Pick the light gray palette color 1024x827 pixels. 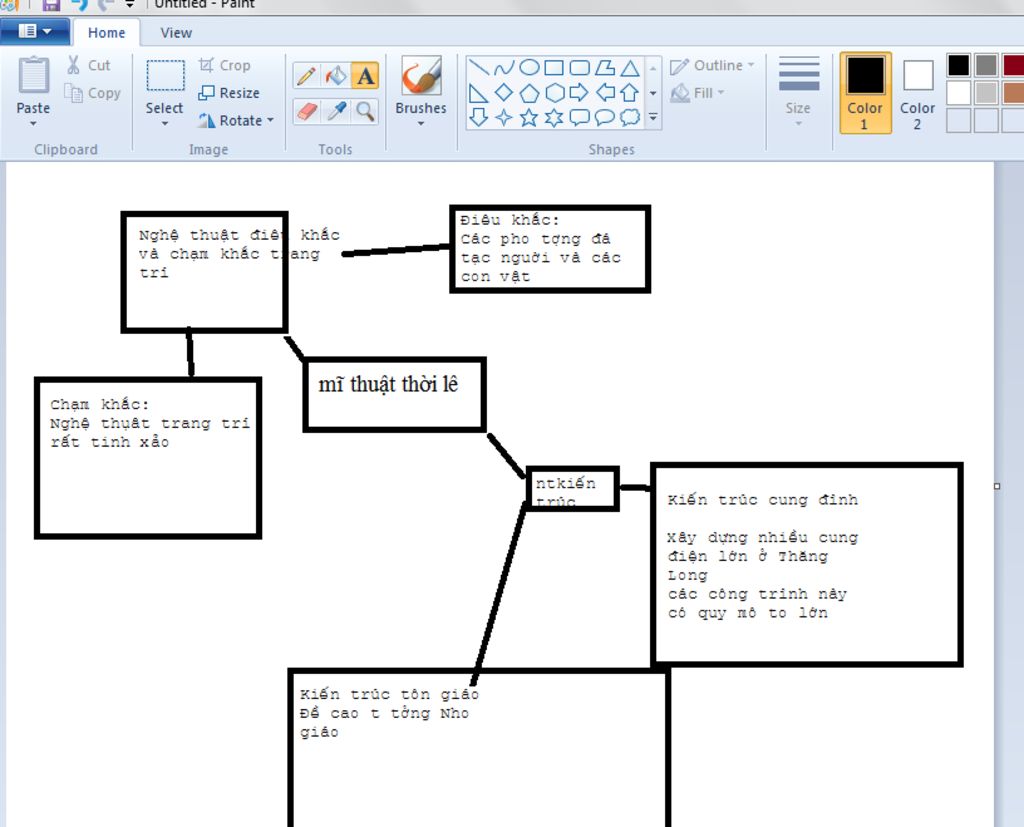click(985, 93)
